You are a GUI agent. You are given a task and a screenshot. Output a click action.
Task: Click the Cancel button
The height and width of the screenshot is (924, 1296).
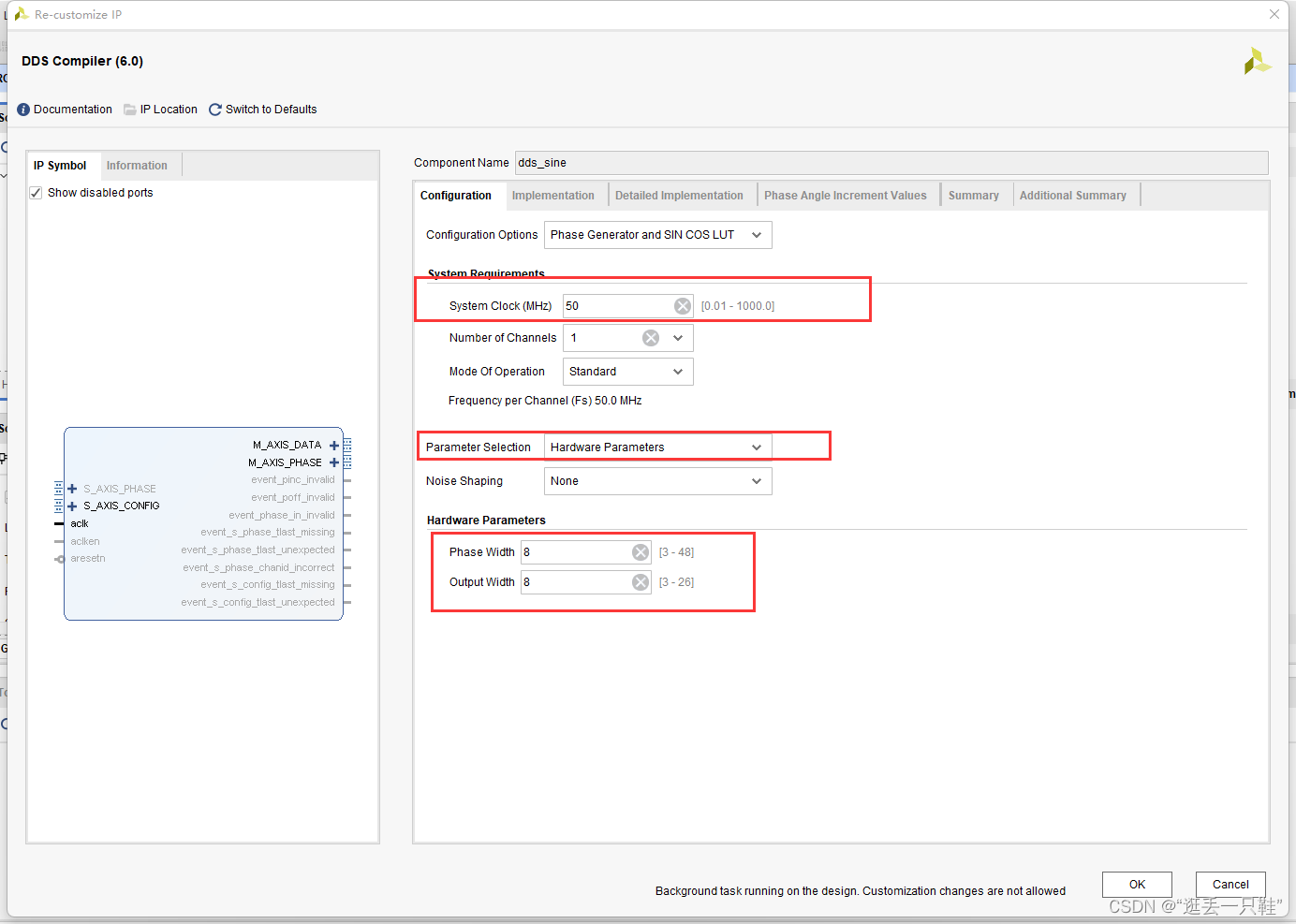pyautogui.click(x=1230, y=885)
